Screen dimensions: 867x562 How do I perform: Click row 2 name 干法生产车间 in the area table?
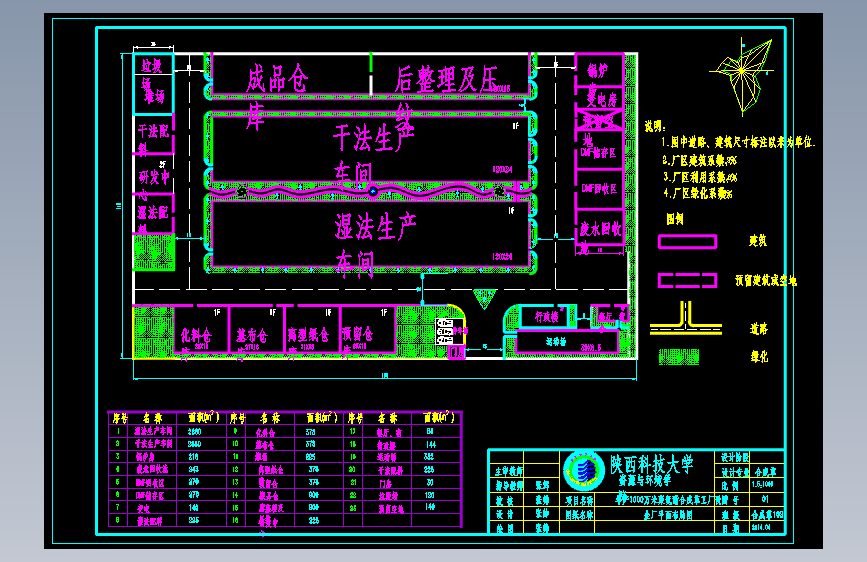pyautogui.click(x=153, y=444)
